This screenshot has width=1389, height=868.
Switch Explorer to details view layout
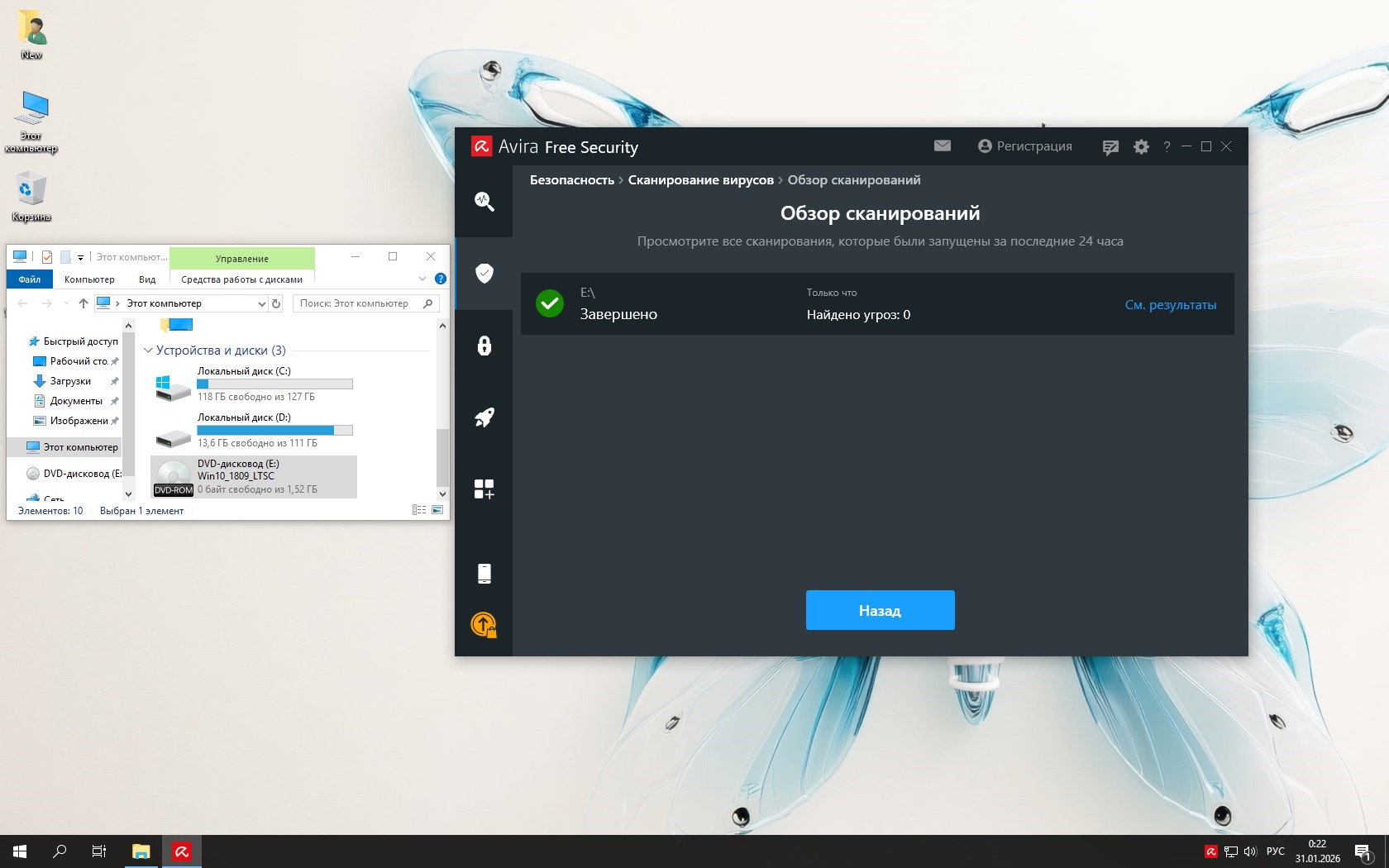click(418, 510)
